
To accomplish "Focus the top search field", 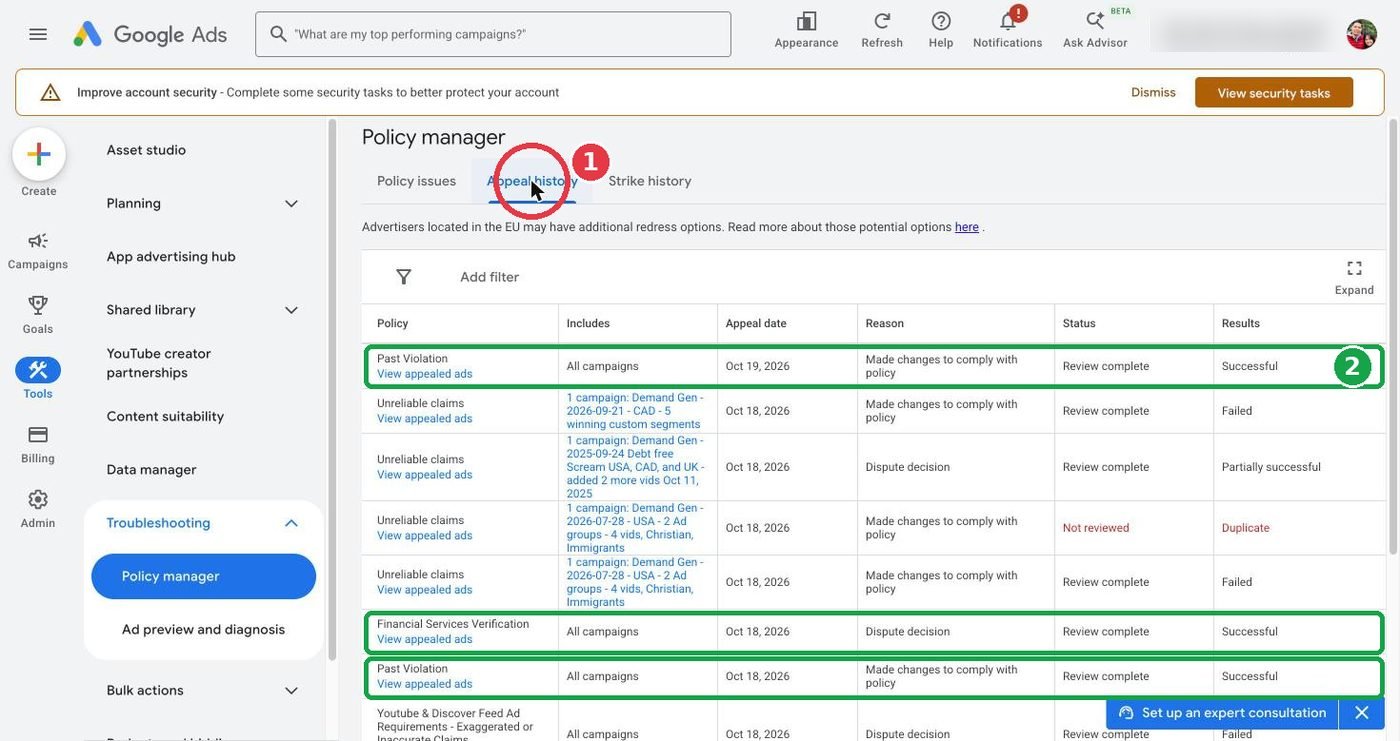I will 493,34.
